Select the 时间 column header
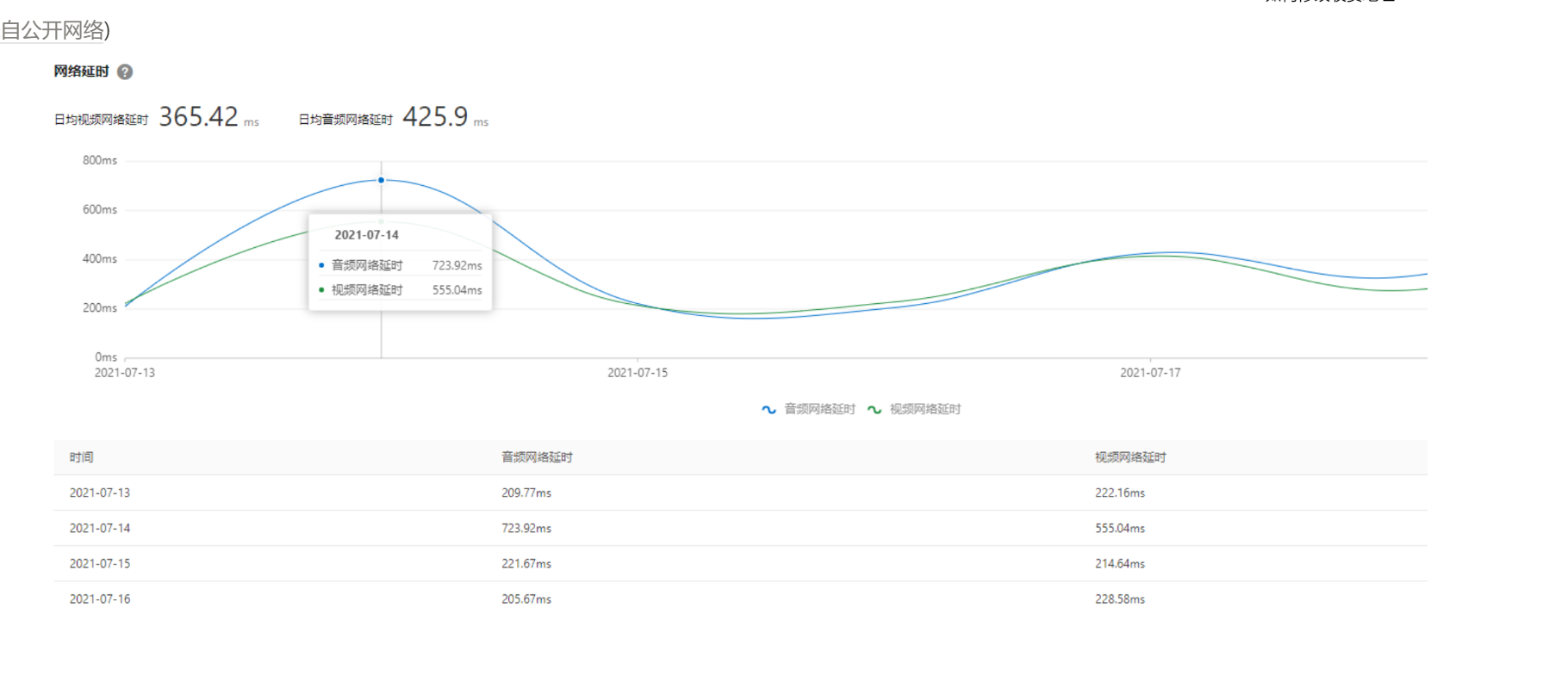The image size is (1568, 688). coord(82,457)
